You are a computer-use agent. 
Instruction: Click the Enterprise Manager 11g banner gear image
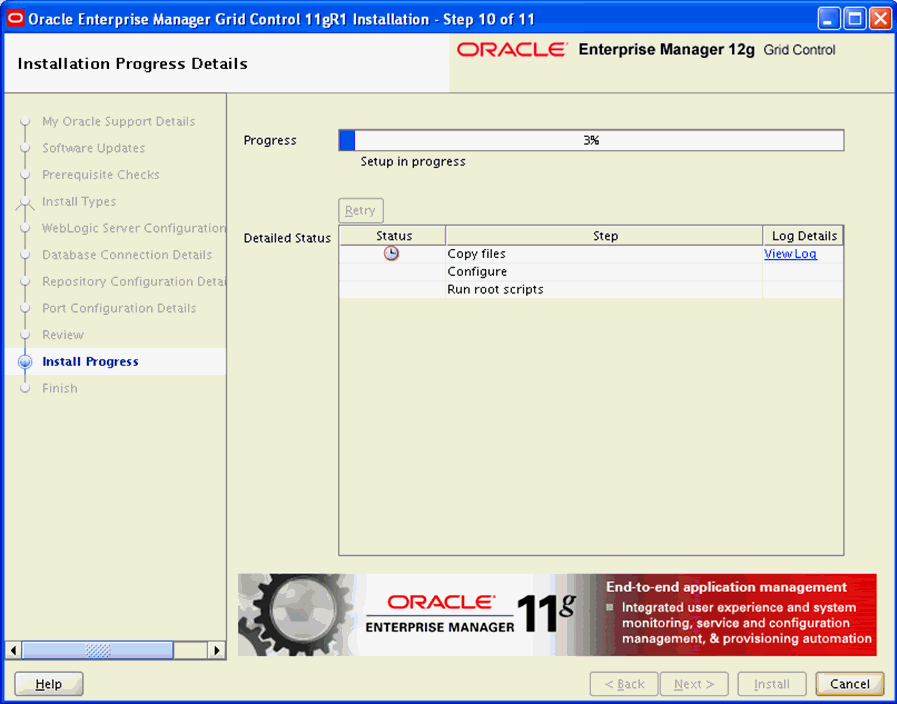pos(296,614)
